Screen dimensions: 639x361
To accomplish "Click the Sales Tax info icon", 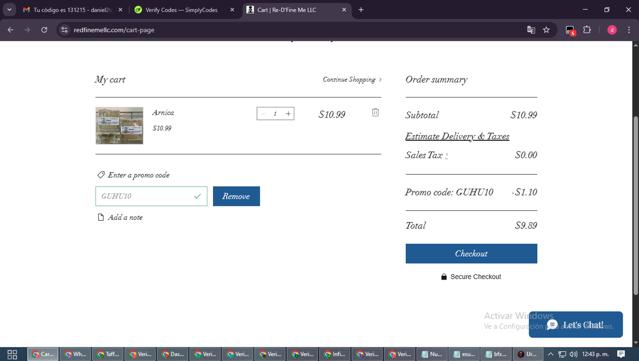I will [446, 155].
